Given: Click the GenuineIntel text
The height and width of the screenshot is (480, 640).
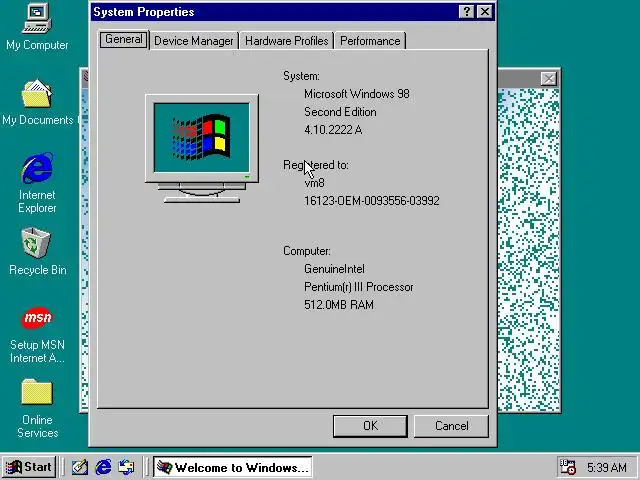Looking at the screenshot, I should pos(334,269).
